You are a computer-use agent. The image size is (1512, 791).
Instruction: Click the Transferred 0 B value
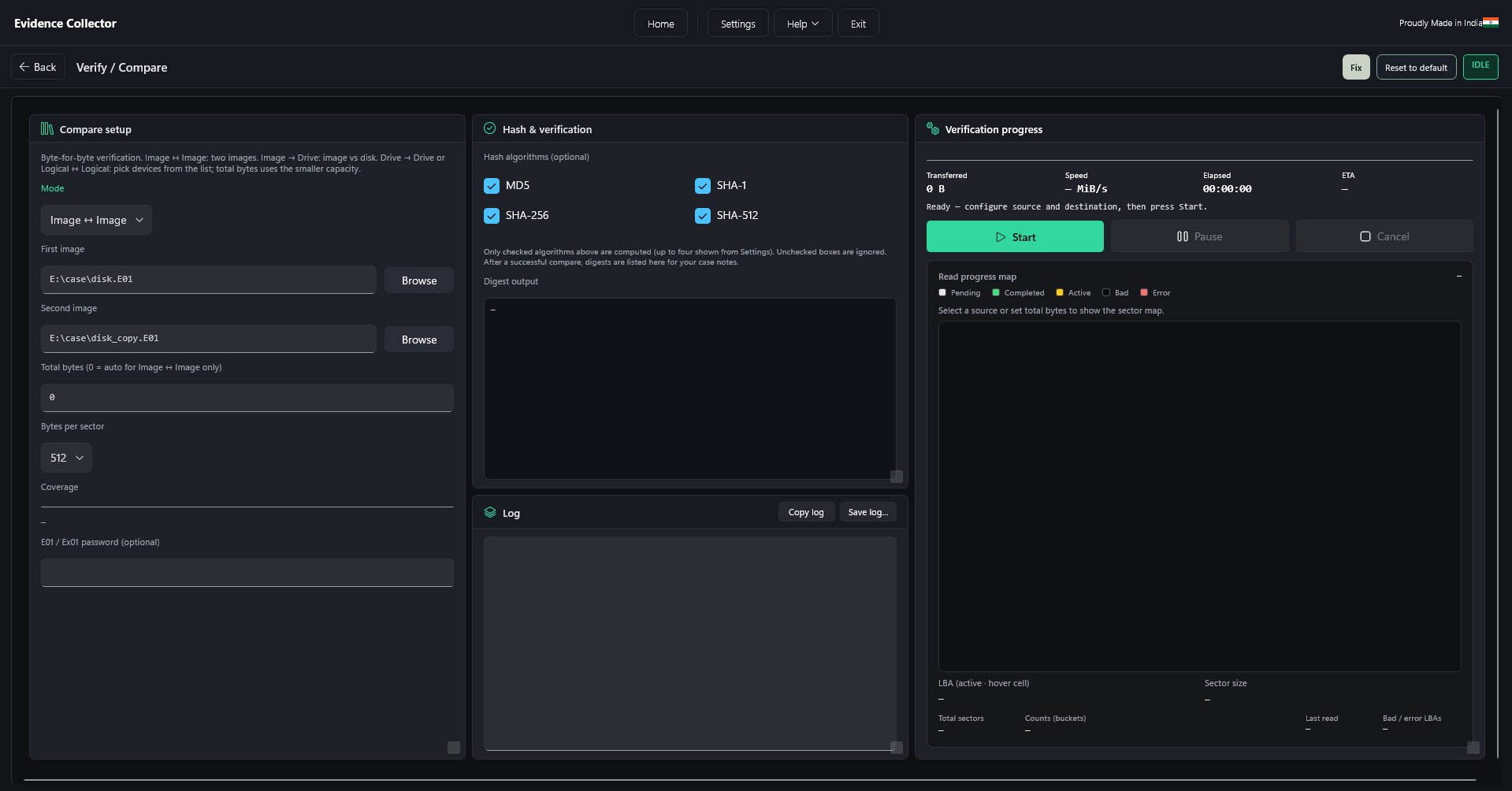(x=935, y=189)
